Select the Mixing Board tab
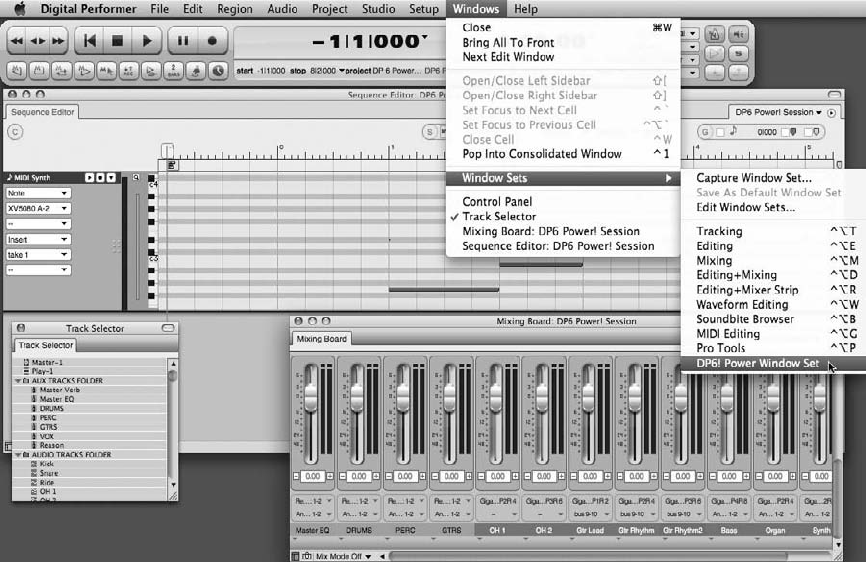Viewport: 866px width, 562px height. (x=321, y=339)
